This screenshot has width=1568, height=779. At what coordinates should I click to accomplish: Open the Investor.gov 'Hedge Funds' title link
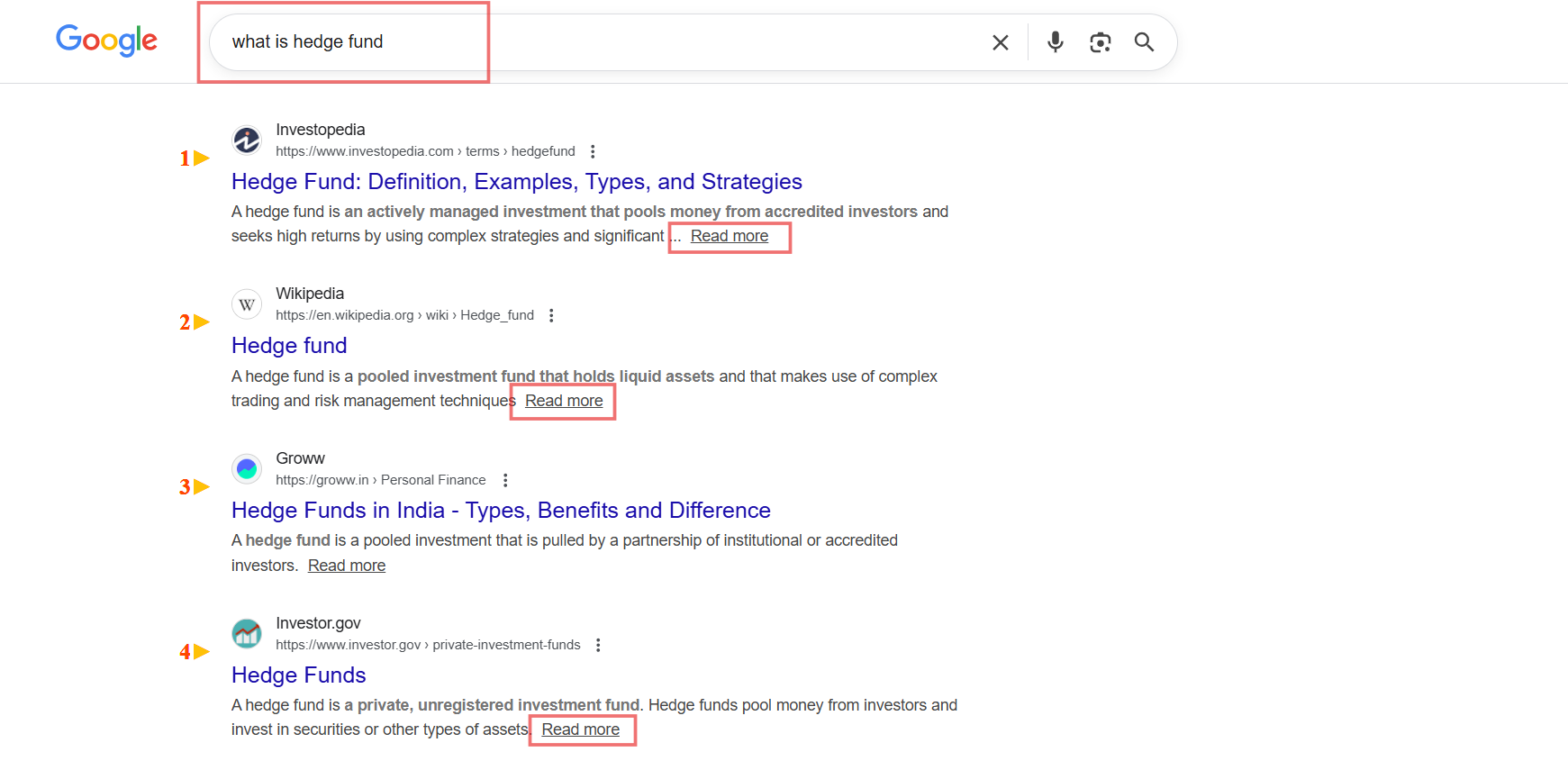[298, 675]
